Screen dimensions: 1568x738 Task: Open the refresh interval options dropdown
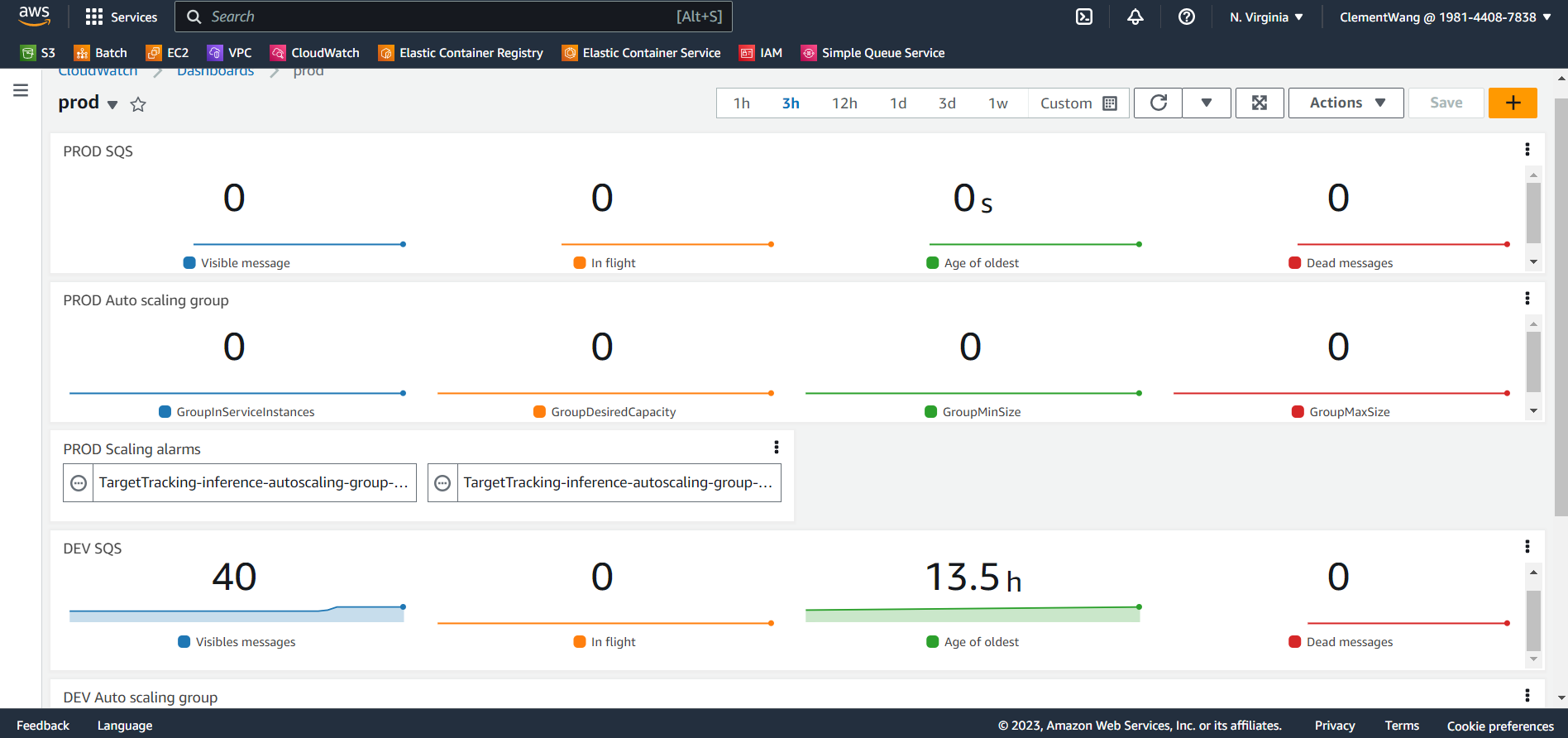tap(1206, 103)
